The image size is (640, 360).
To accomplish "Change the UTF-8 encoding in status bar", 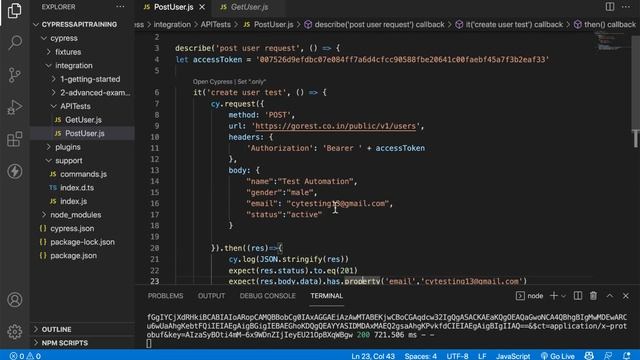I will coord(457,356).
